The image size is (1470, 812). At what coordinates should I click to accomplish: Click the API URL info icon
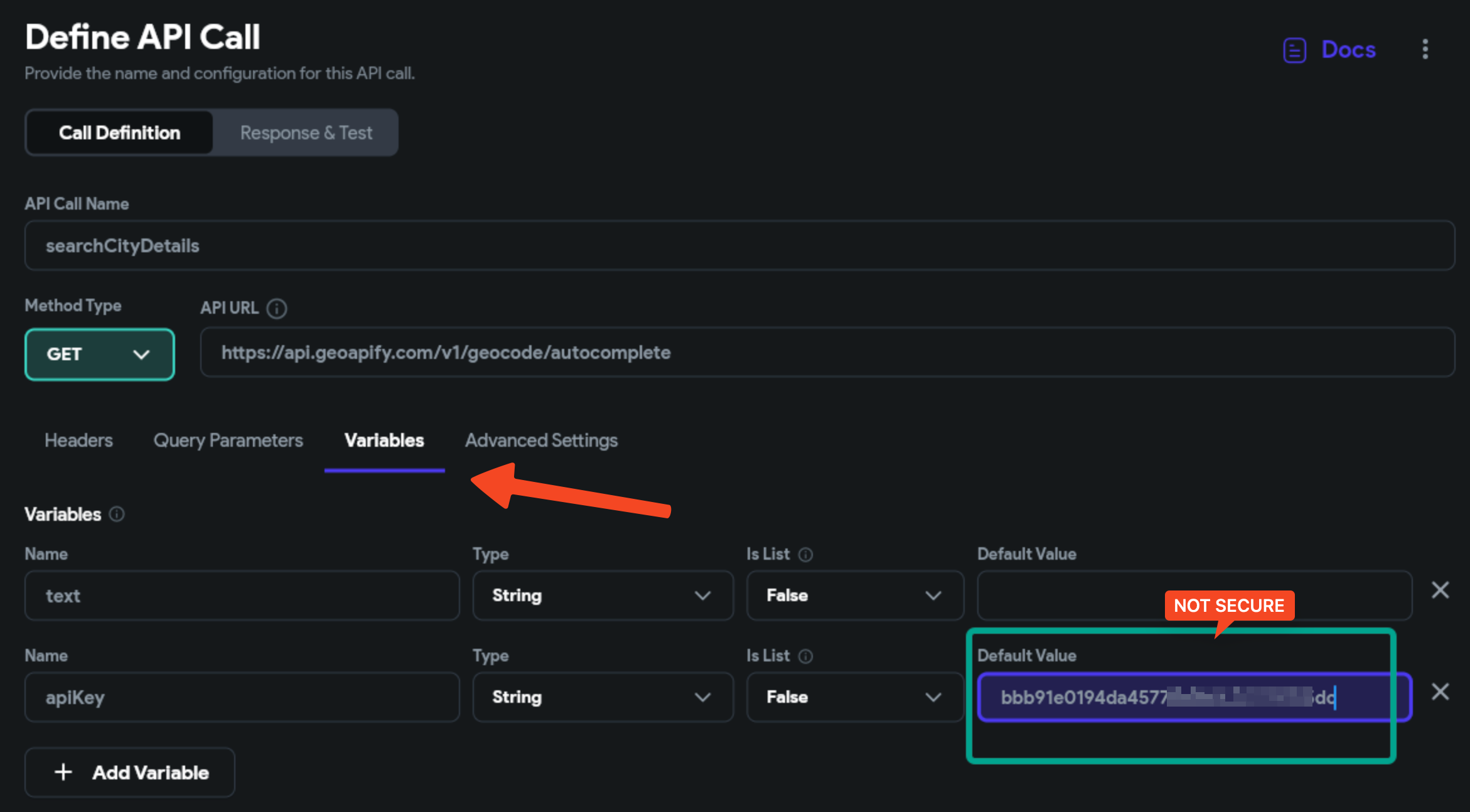[x=277, y=309]
